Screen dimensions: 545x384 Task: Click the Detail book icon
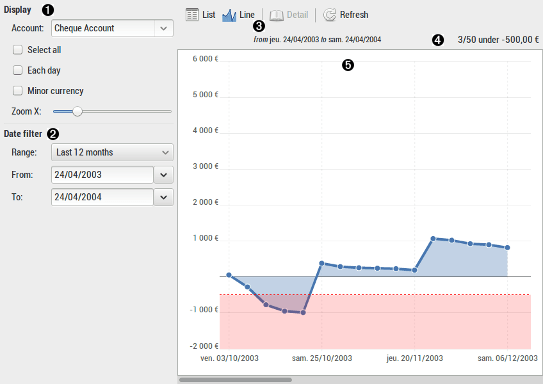click(x=276, y=15)
